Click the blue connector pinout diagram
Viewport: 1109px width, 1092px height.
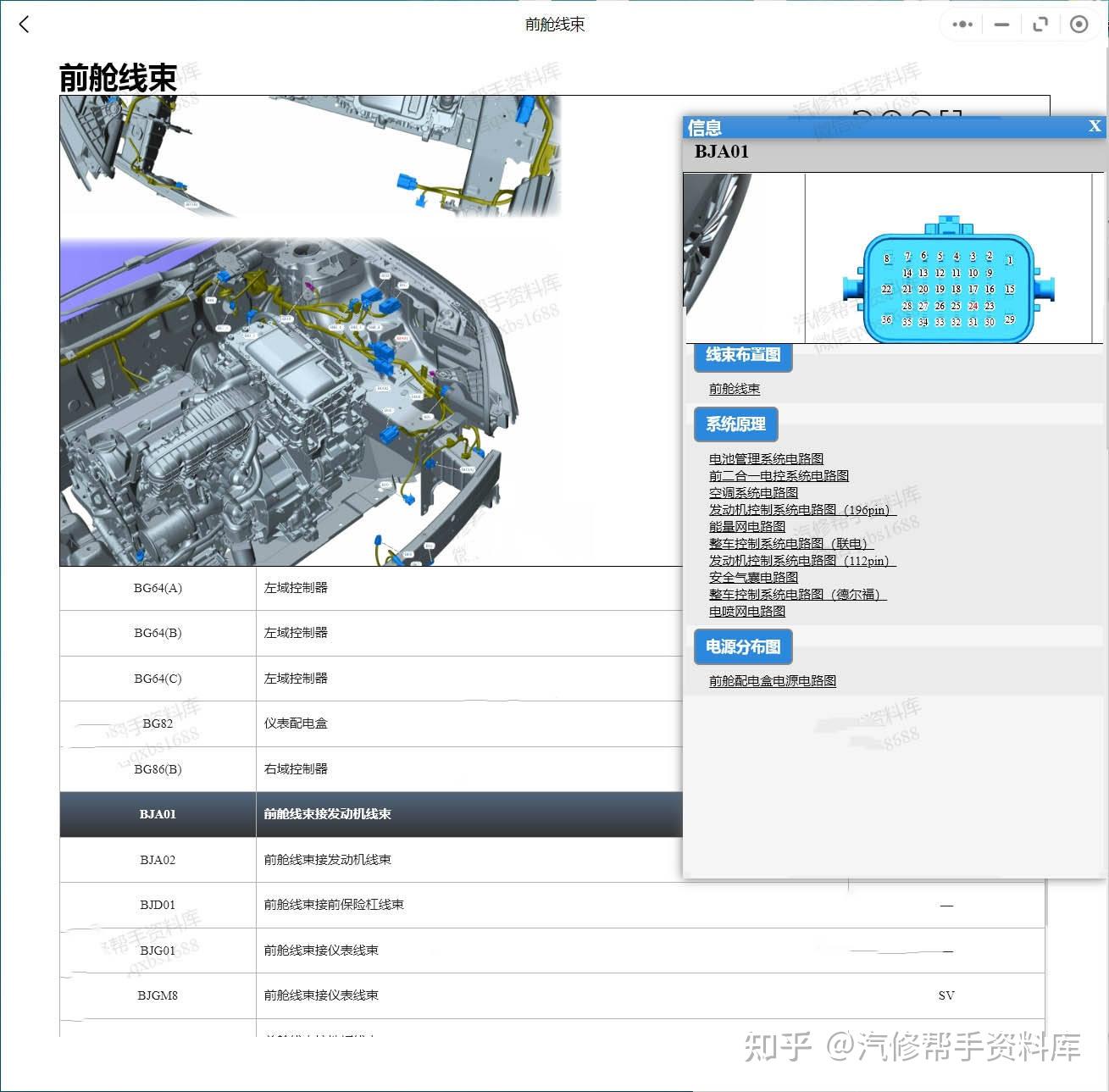948,288
